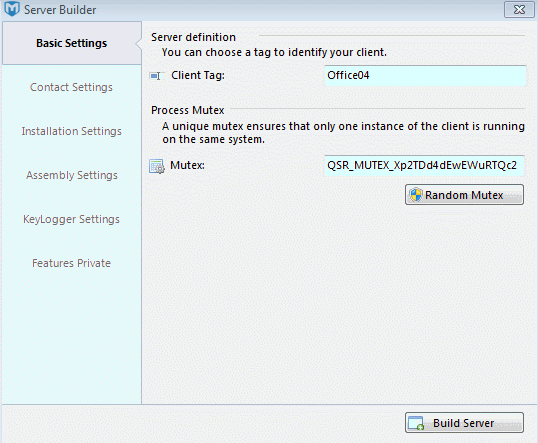Click the window icon on Build Server button

pyautogui.click(x=417, y=423)
